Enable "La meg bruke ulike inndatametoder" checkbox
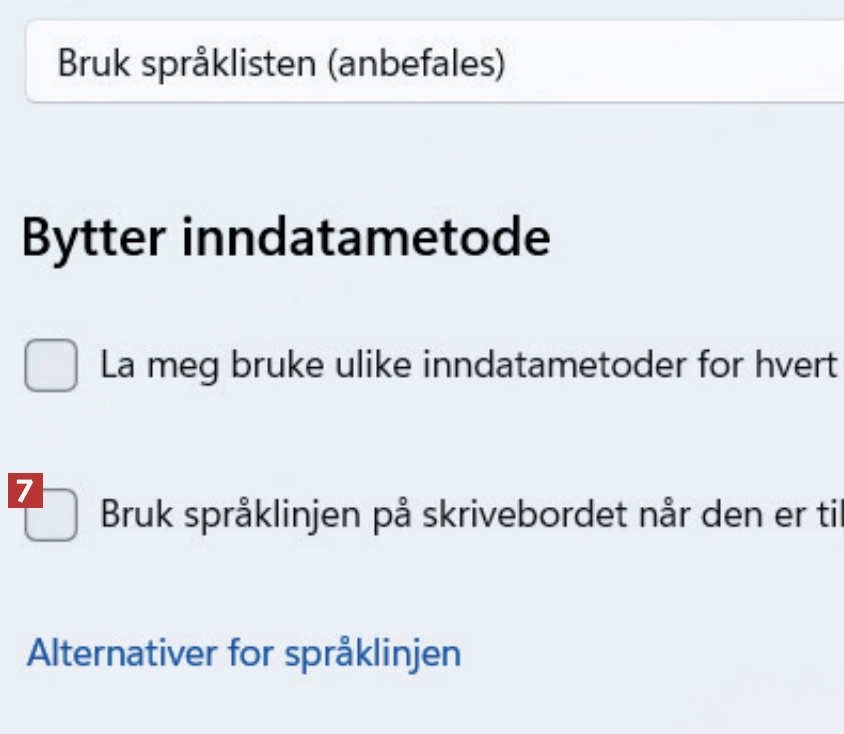The image size is (844, 734). (51, 365)
